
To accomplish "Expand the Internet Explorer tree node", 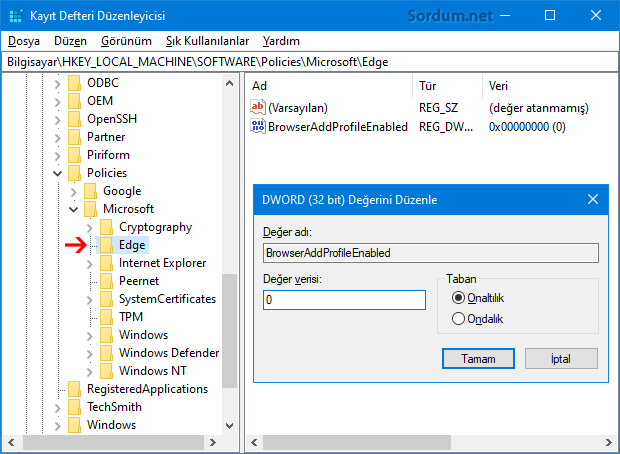I will pos(90,264).
